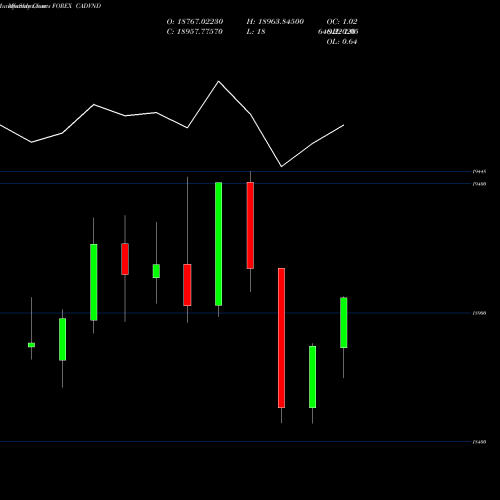
Task: Click the OL: 0.64 readout
Action: tap(342, 41)
